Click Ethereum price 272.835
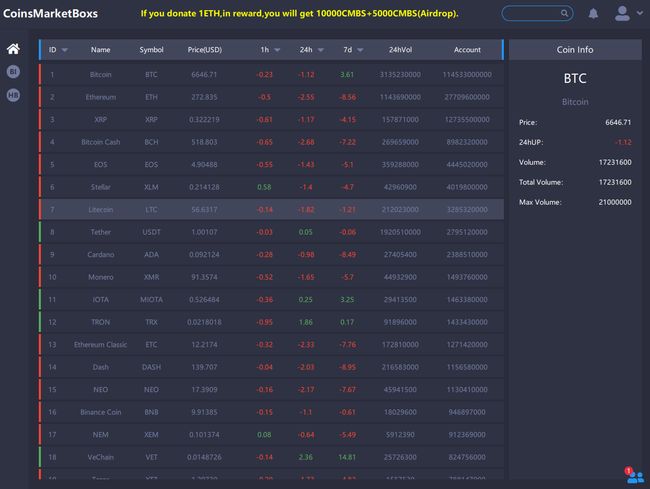This screenshot has width=650, height=489. pyautogui.click(x=204, y=97)
